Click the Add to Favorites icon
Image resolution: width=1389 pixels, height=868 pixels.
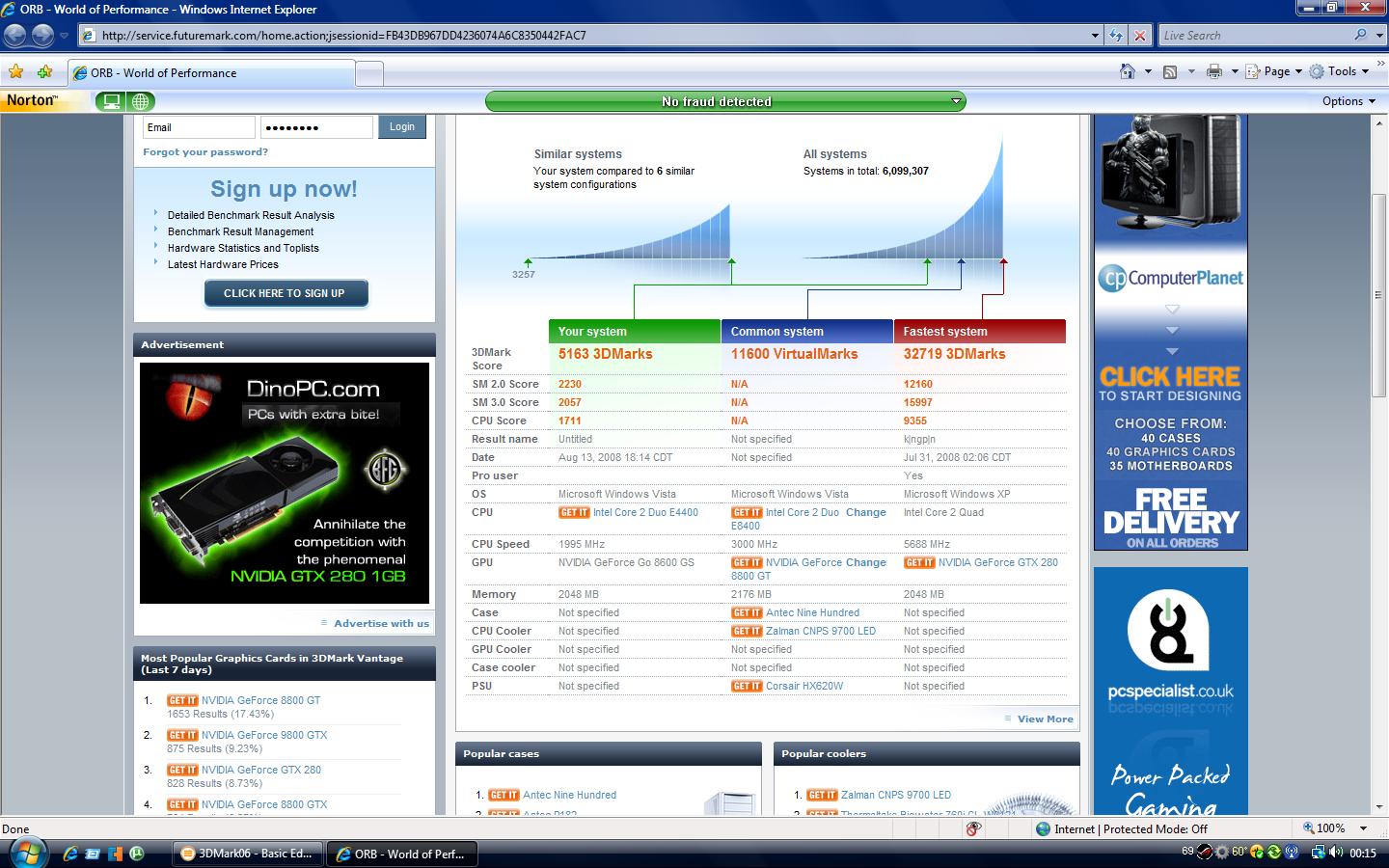[x=44, y=72]
